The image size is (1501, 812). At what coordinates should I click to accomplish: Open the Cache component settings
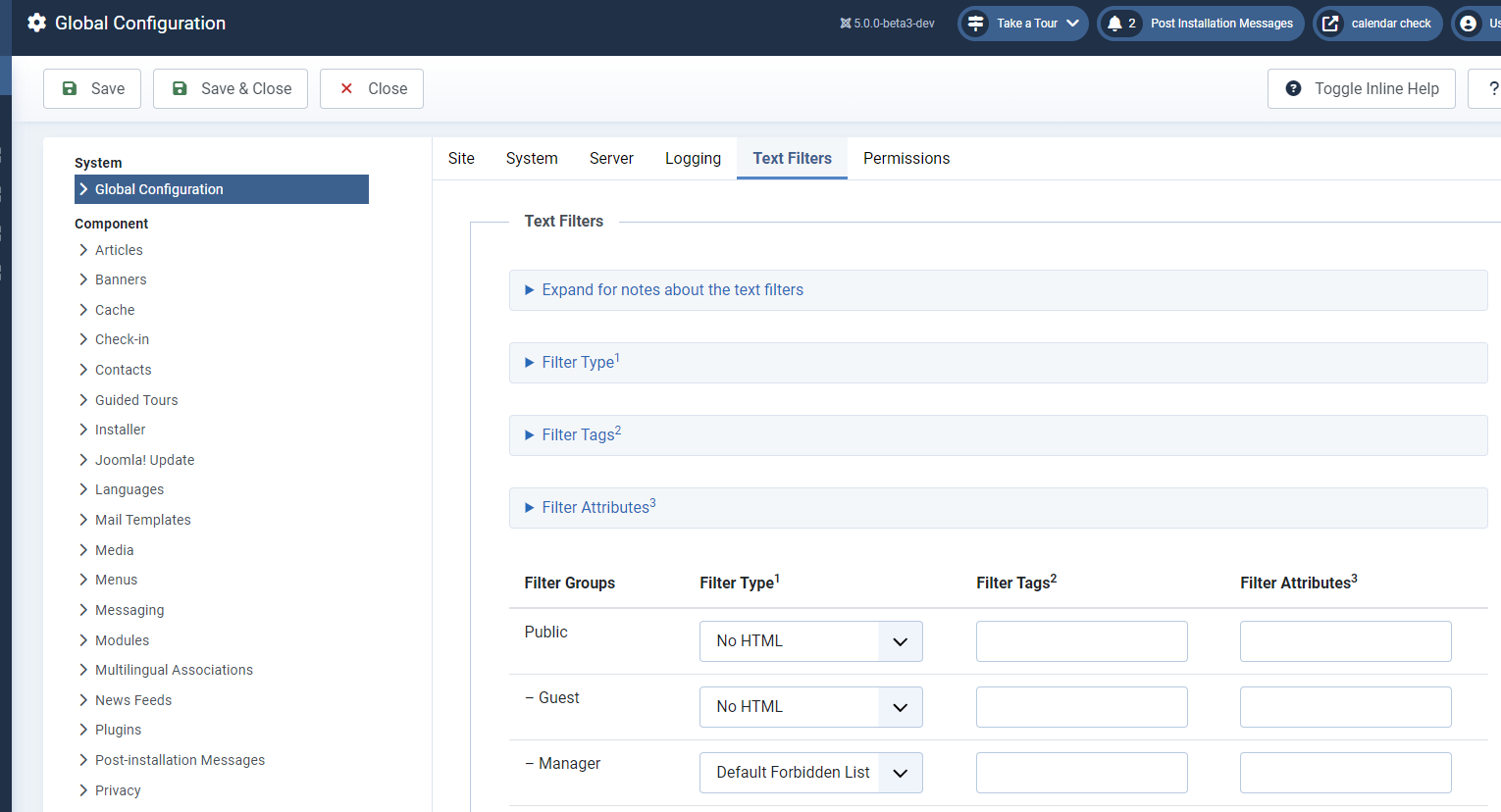pos(115,310)
